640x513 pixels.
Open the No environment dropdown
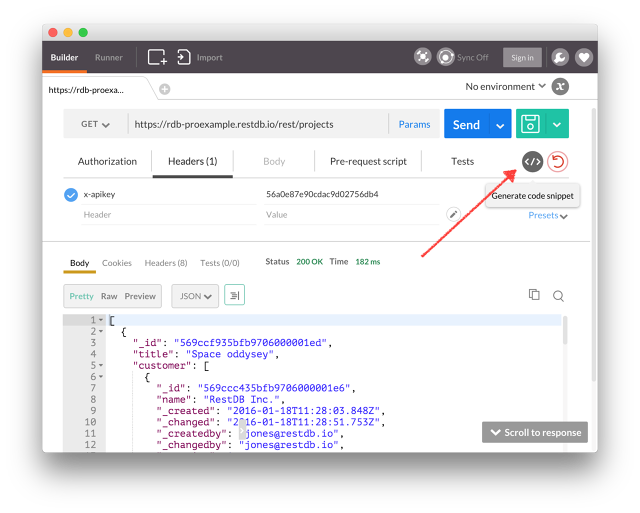505,87
